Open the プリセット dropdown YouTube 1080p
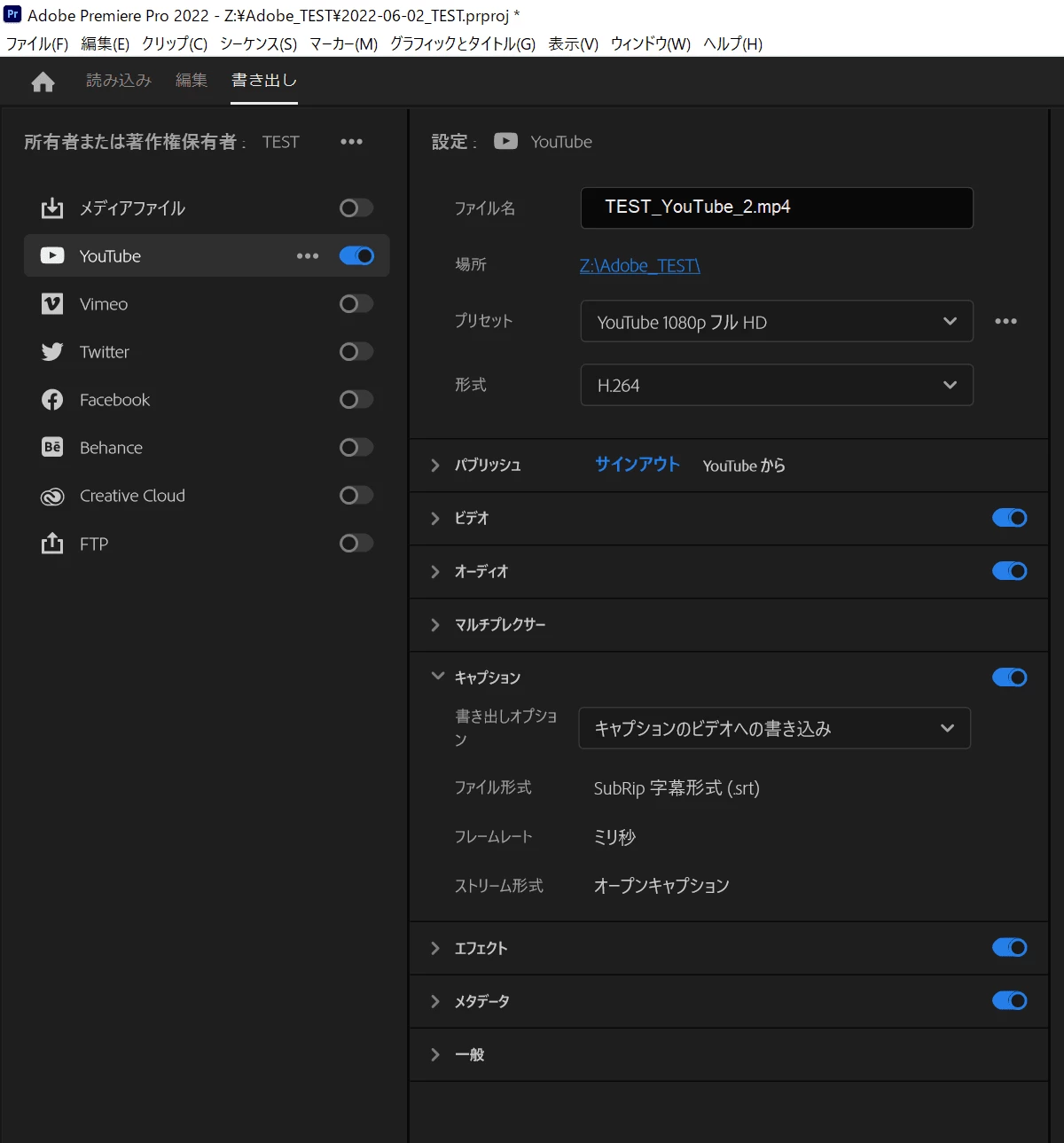1064x1143 pixels. [777, 321]
